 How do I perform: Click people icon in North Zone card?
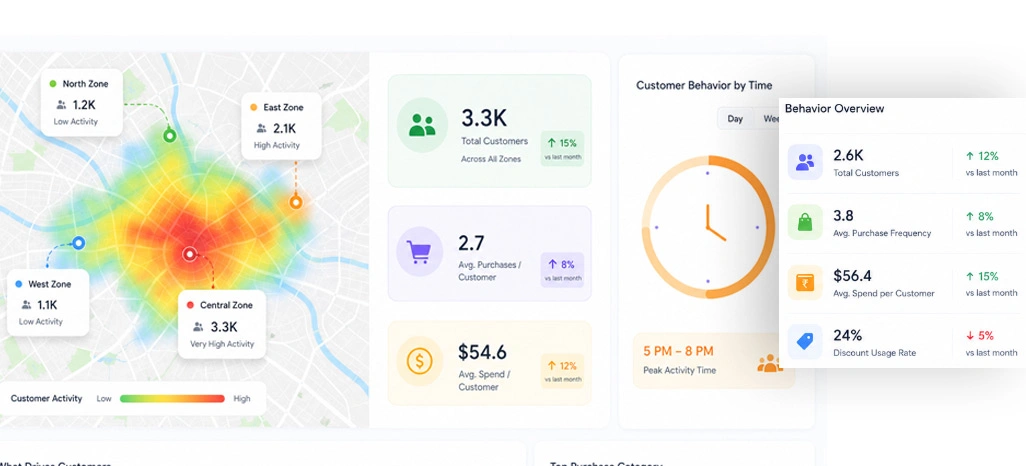[x=62, y=105]
